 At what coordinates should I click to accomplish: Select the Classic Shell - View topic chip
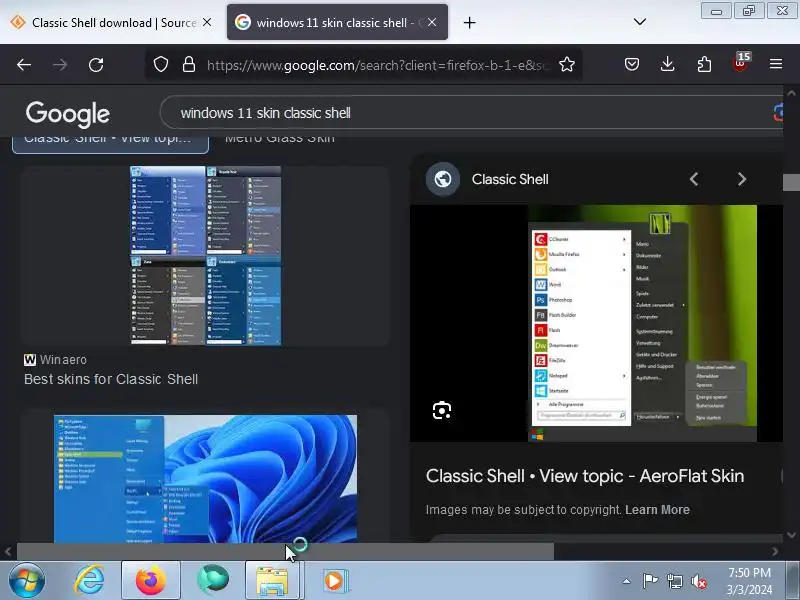pos(110,143)
